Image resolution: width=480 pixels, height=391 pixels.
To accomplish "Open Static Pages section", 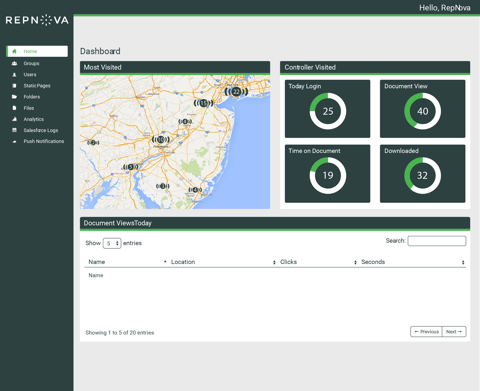I will 37,86.
